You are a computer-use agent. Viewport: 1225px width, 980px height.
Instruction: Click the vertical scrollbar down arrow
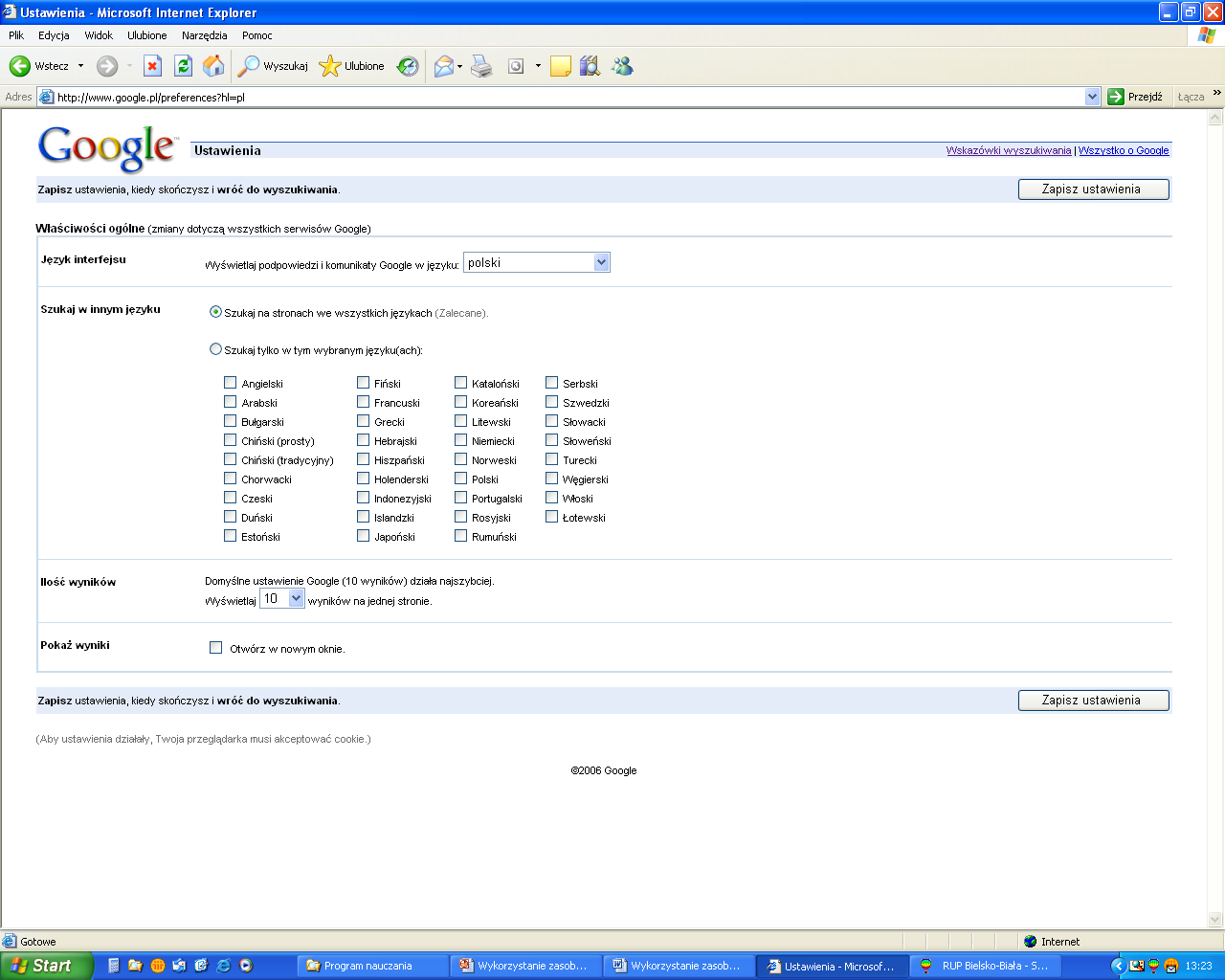[x=1215, y=920]
